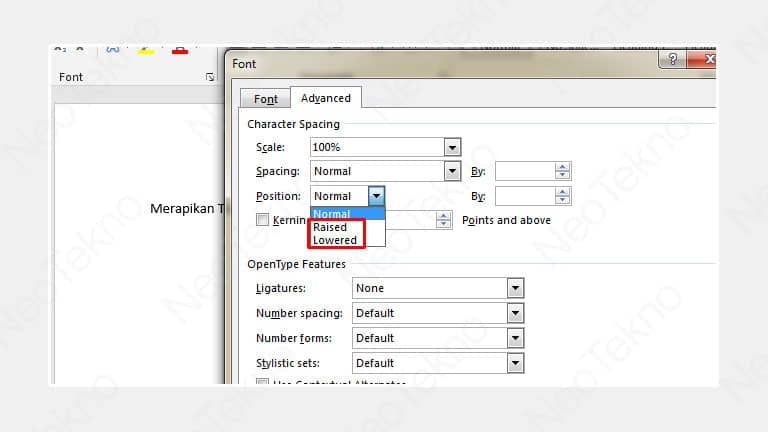Click the Position By value field

525,196
